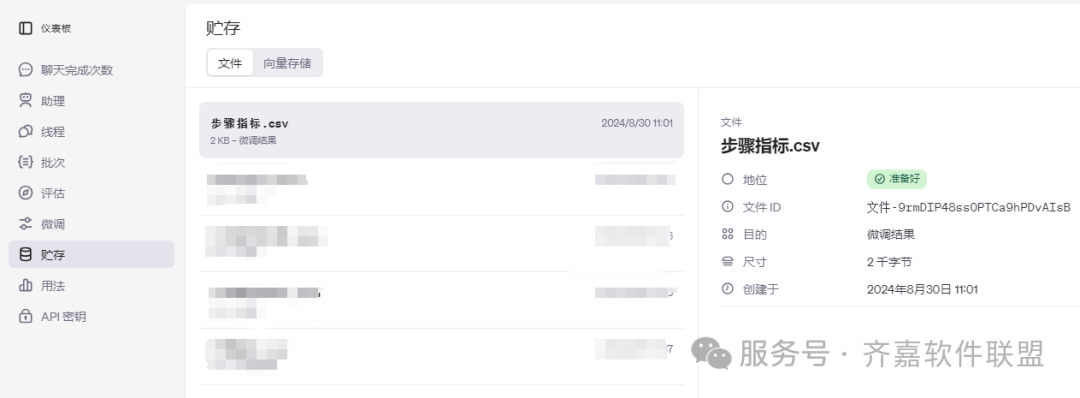Click the 准备好 status badge

(896, 179)
